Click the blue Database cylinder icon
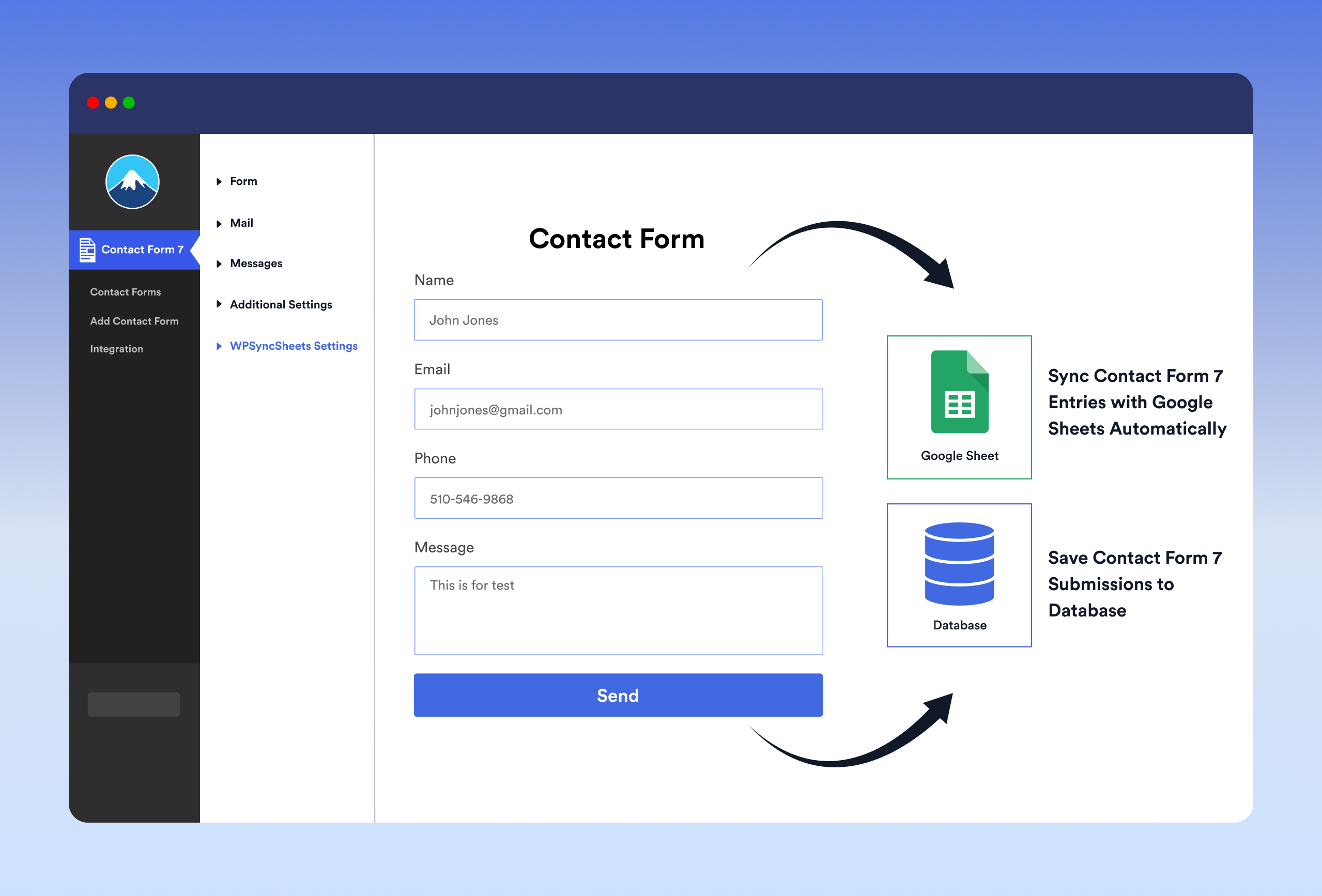 959,563
